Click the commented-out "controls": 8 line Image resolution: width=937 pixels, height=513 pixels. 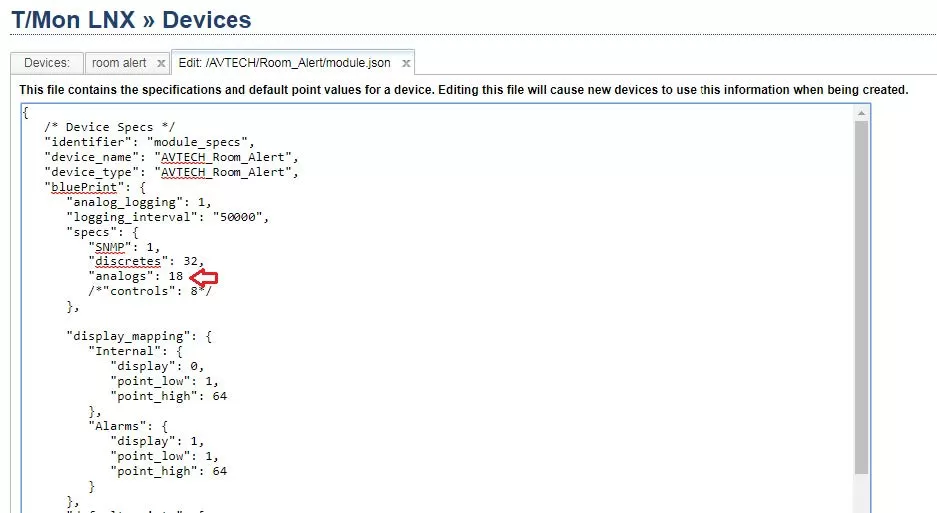point(149,291)
